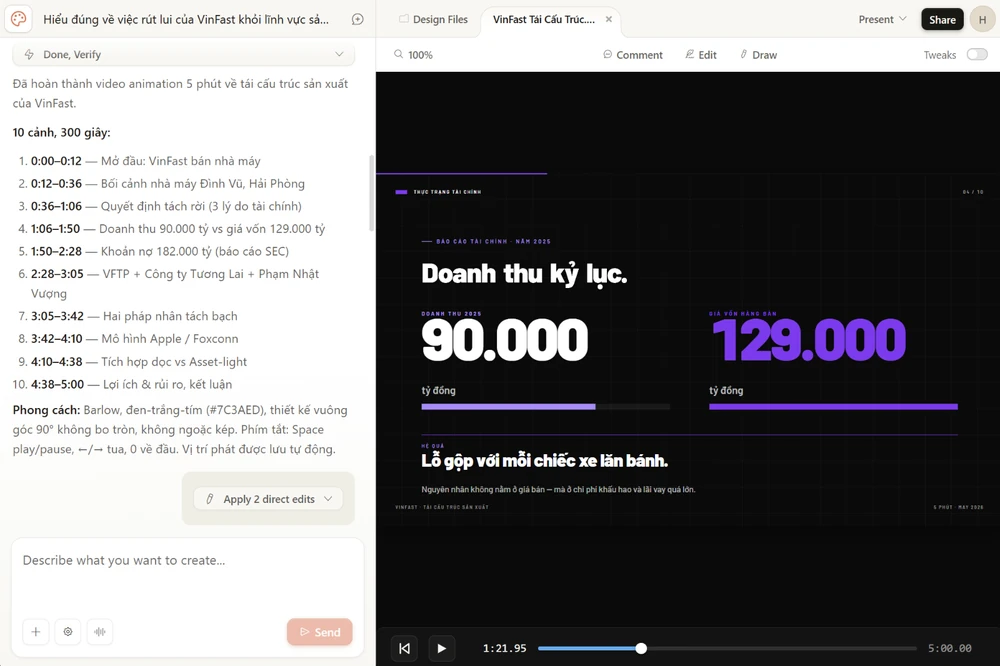Click the palette logo icon at top left
The width and height of the screenshot is (1000, 666).
18,19
